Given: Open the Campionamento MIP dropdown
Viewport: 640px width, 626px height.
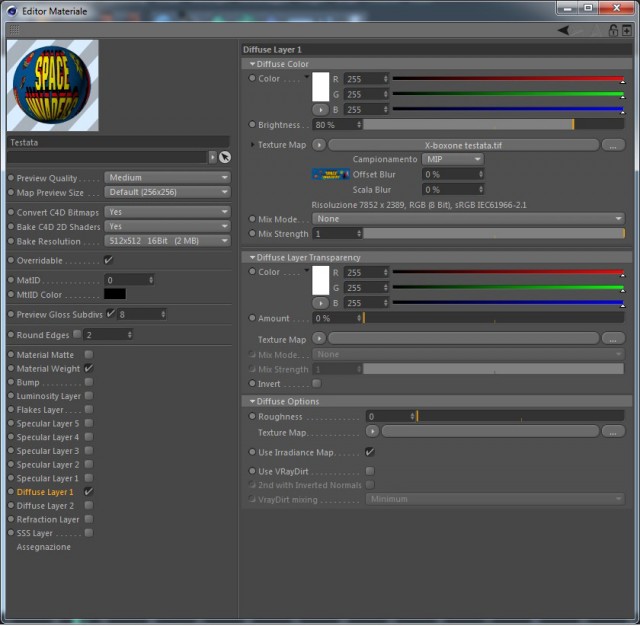Looking at the screenshot, I should (453, 159).
